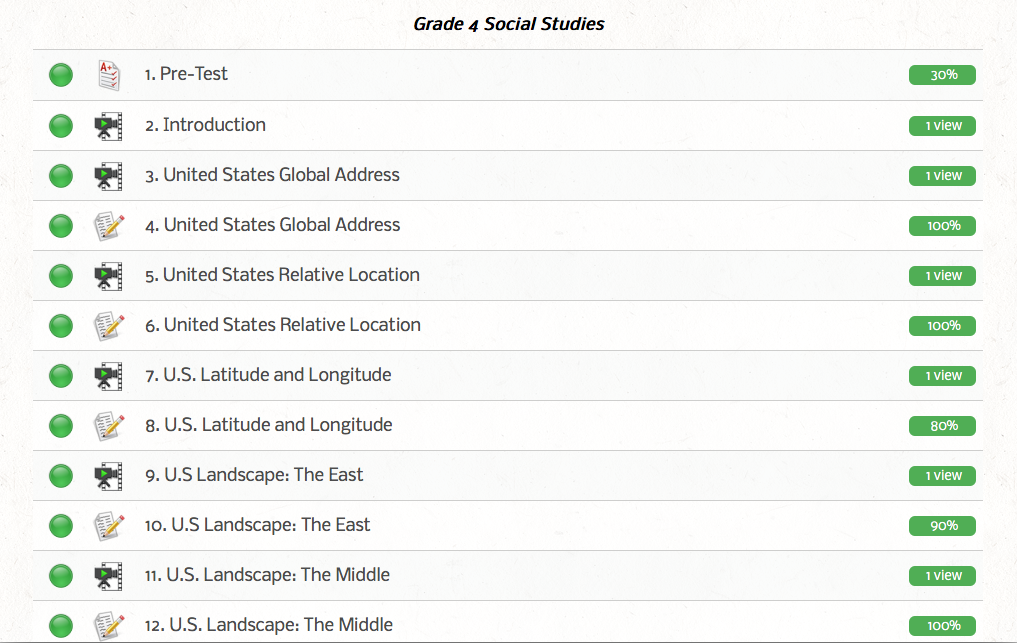The height and width of the screenshot is (643, 1017).
Task: Click quiz pencil icon for lesson 6
Action: tap(108, 326)
